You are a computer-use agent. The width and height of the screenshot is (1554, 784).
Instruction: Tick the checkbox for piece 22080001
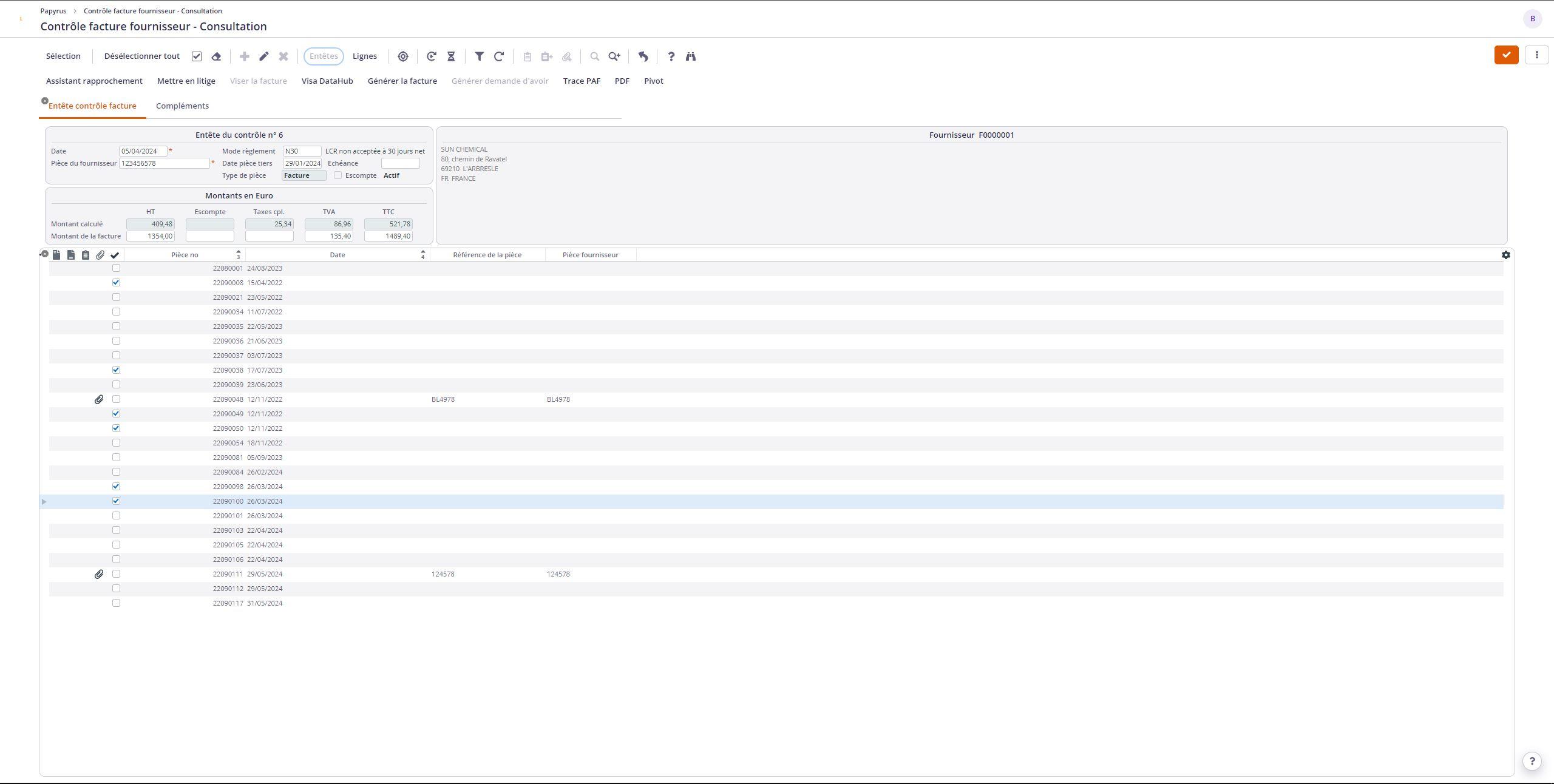coord(117,268)
